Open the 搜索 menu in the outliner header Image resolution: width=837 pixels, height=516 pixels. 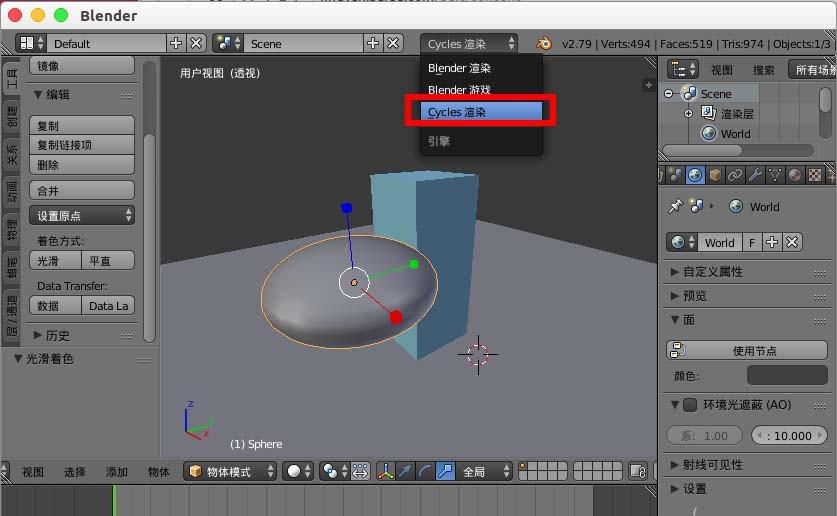click(x=763, y=70)
